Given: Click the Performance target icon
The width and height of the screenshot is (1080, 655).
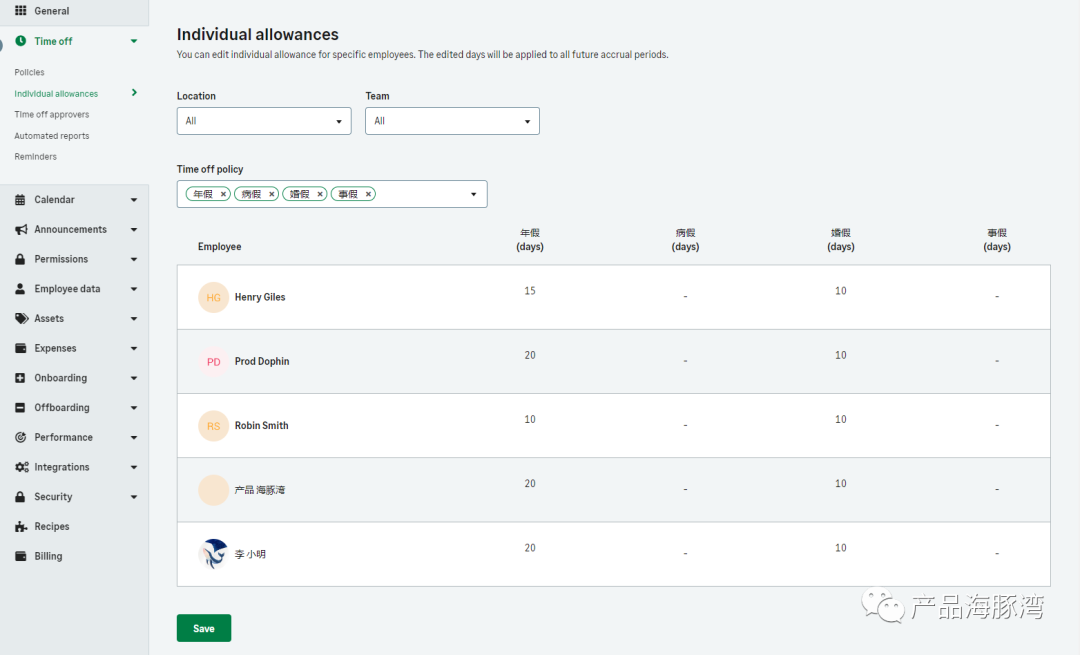Looking at the screenshot, I should [20, 438].
